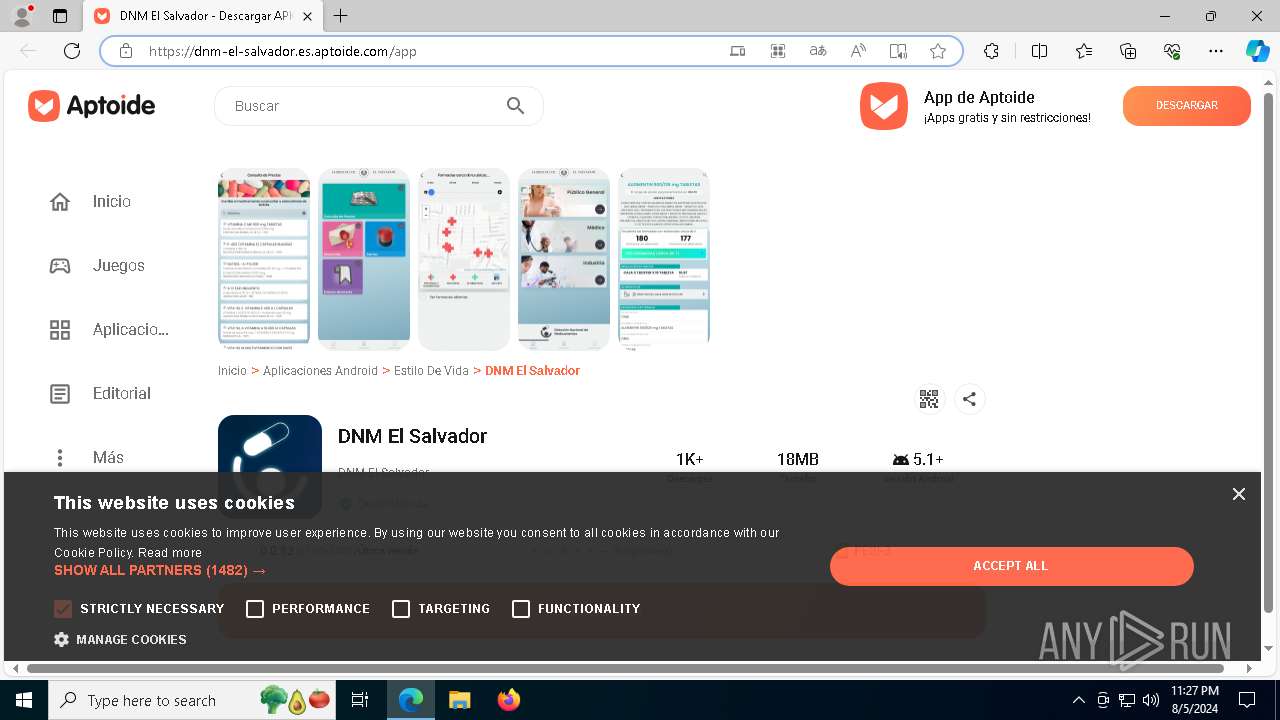Open Edge Favorites list icon

tap(1084, 51)
